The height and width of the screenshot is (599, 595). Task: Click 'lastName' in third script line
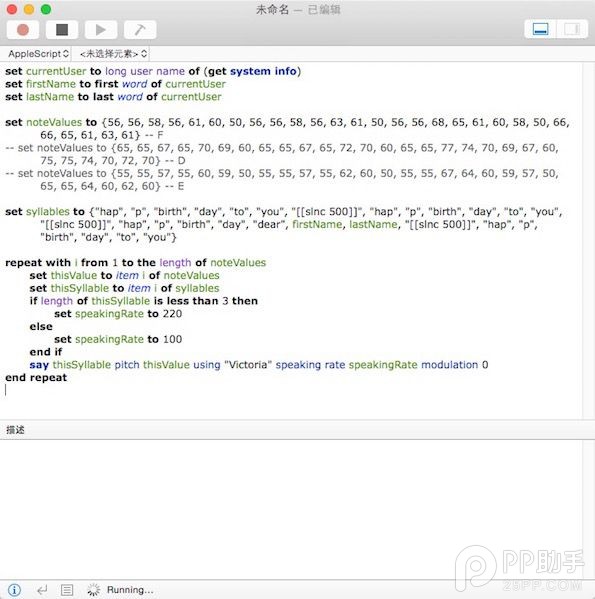point(50,97)
